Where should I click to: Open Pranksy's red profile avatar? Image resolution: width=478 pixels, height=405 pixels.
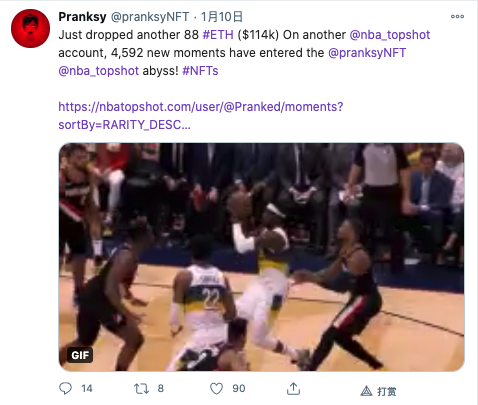(x=30, y=28)
